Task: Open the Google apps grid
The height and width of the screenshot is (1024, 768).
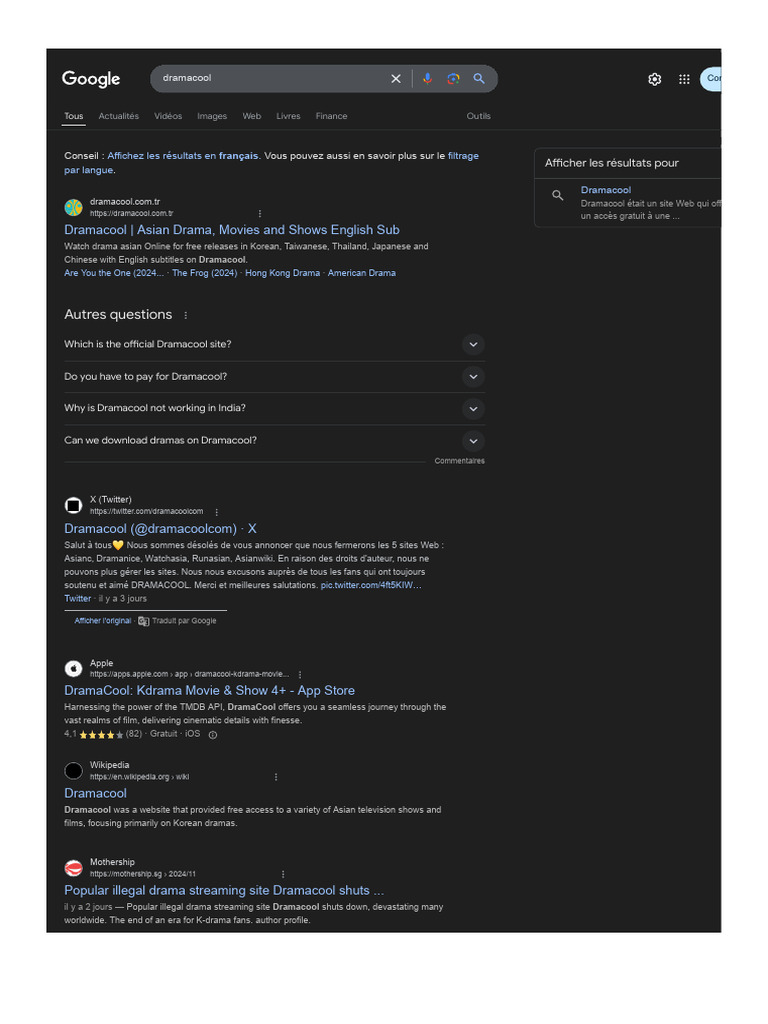Action: click(x=684, y=79)
